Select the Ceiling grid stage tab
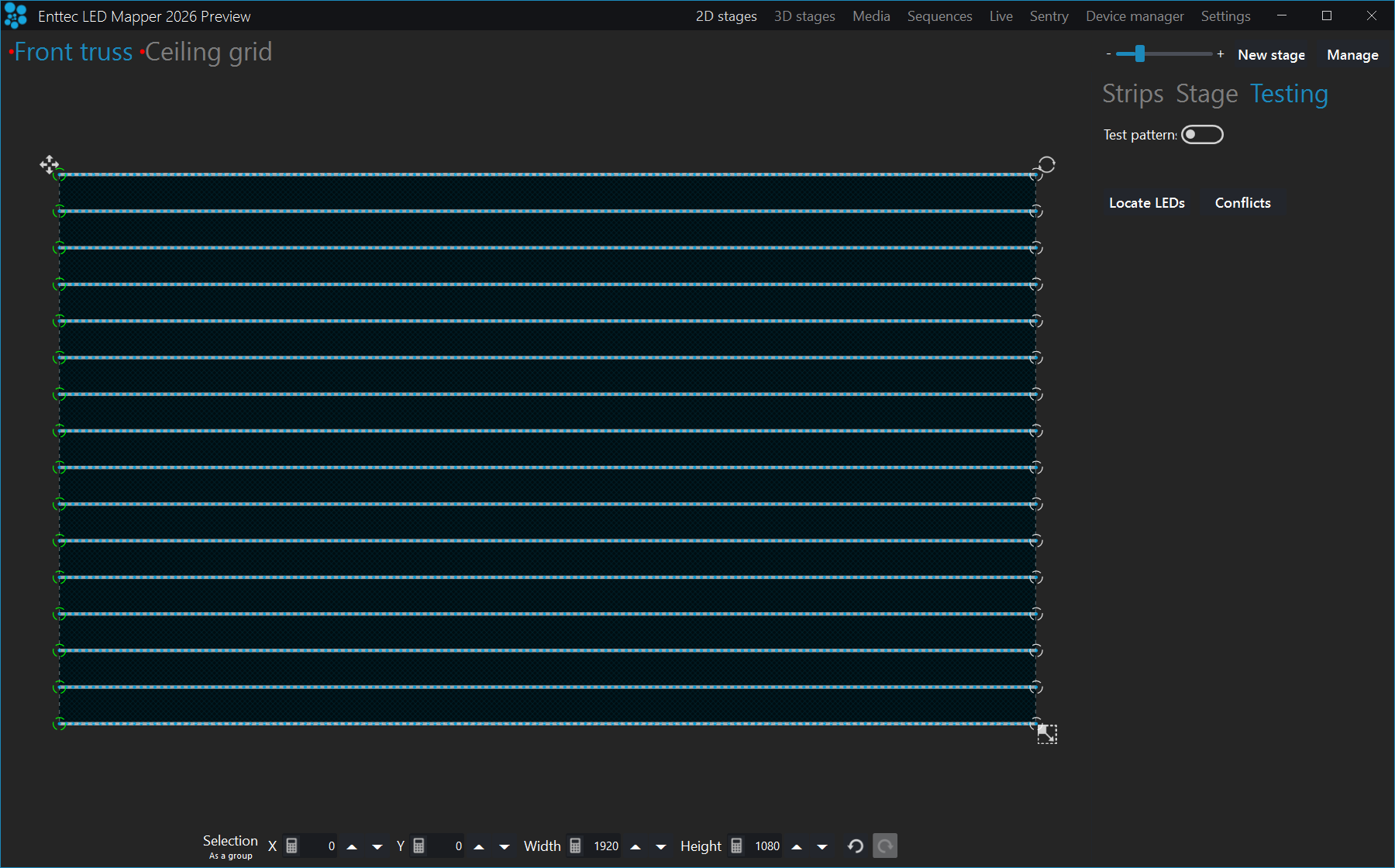1395x868 pixels. pos(208,52)
